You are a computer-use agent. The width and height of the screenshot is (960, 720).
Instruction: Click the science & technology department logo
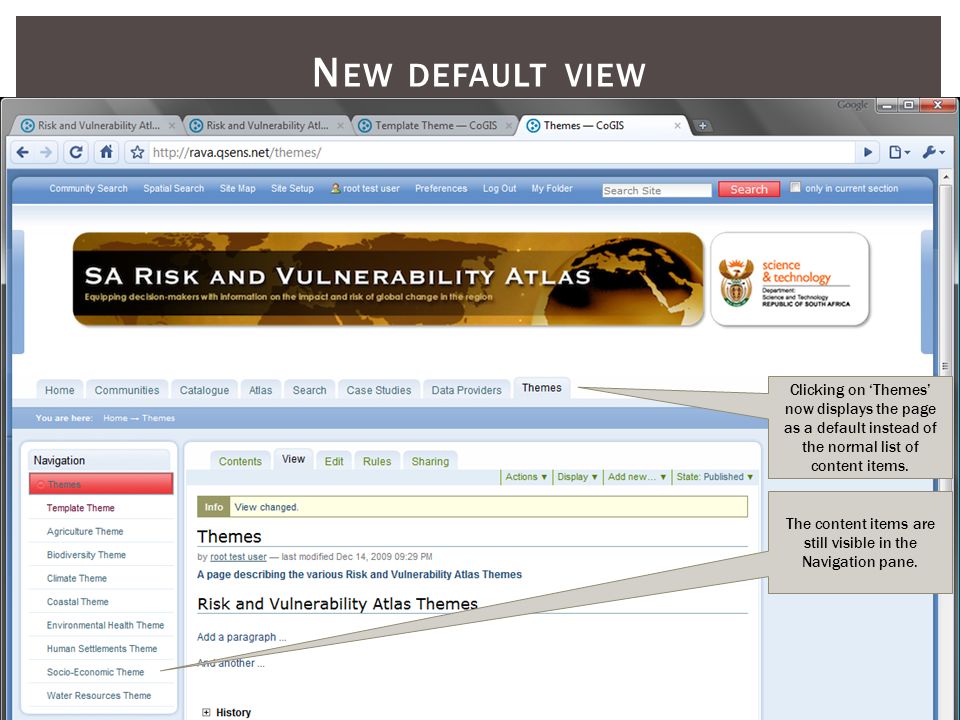coord(790,280)
